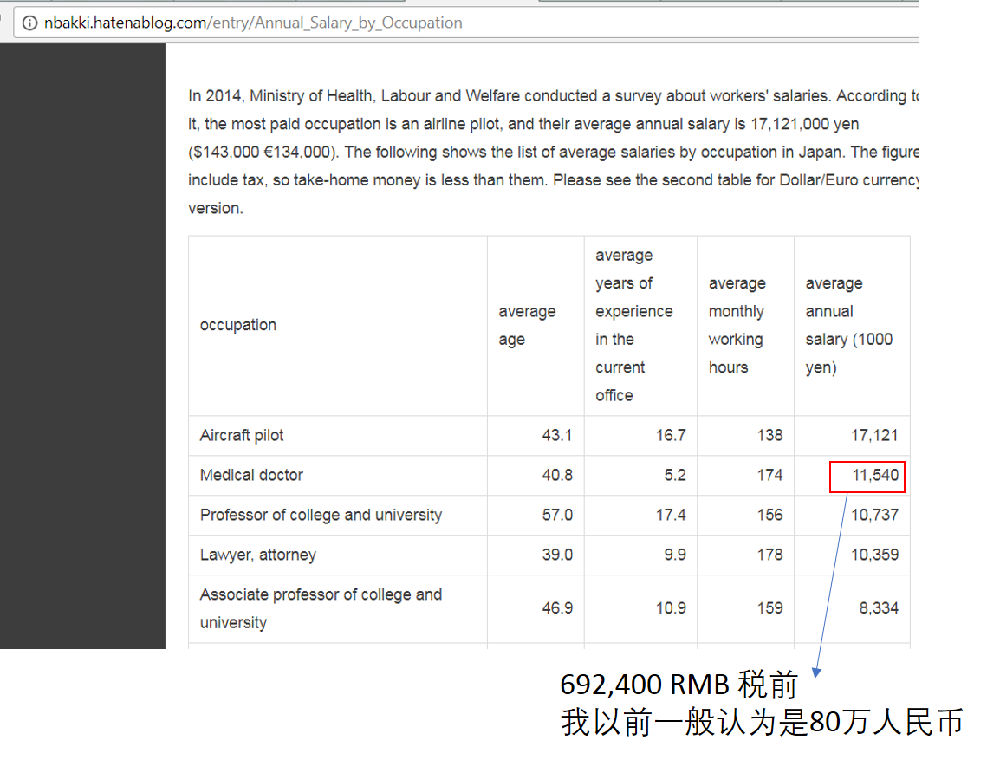
Task: Click the 'average annual salary (1000 yen)' header
Action: pos(849,325)
